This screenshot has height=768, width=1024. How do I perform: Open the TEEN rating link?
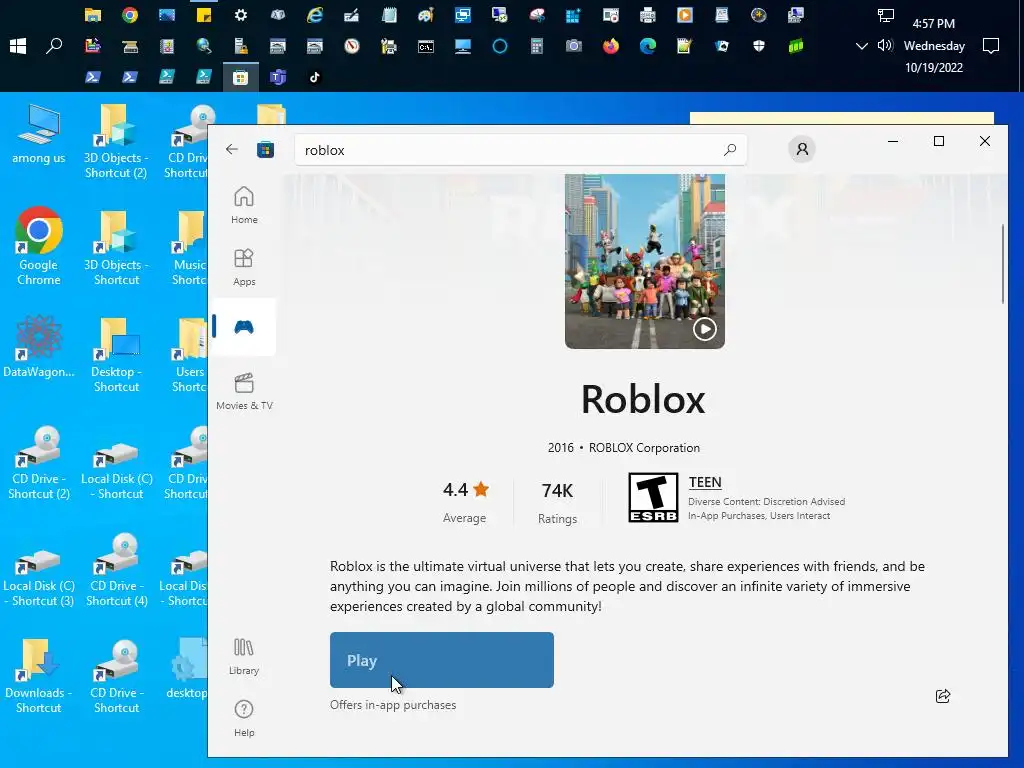(705, 482)
